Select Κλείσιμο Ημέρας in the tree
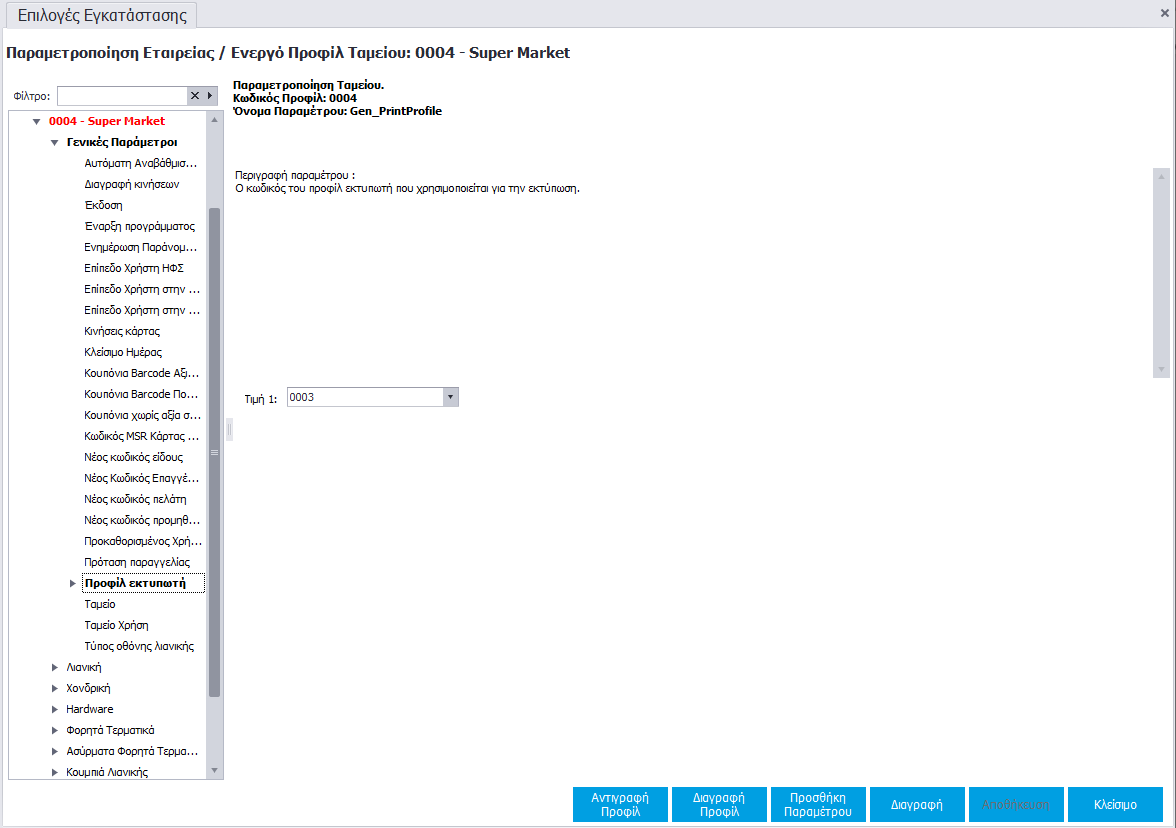The height and width of the screenshot is (828, 1176). pyautogui.click(x=123, y=352)
